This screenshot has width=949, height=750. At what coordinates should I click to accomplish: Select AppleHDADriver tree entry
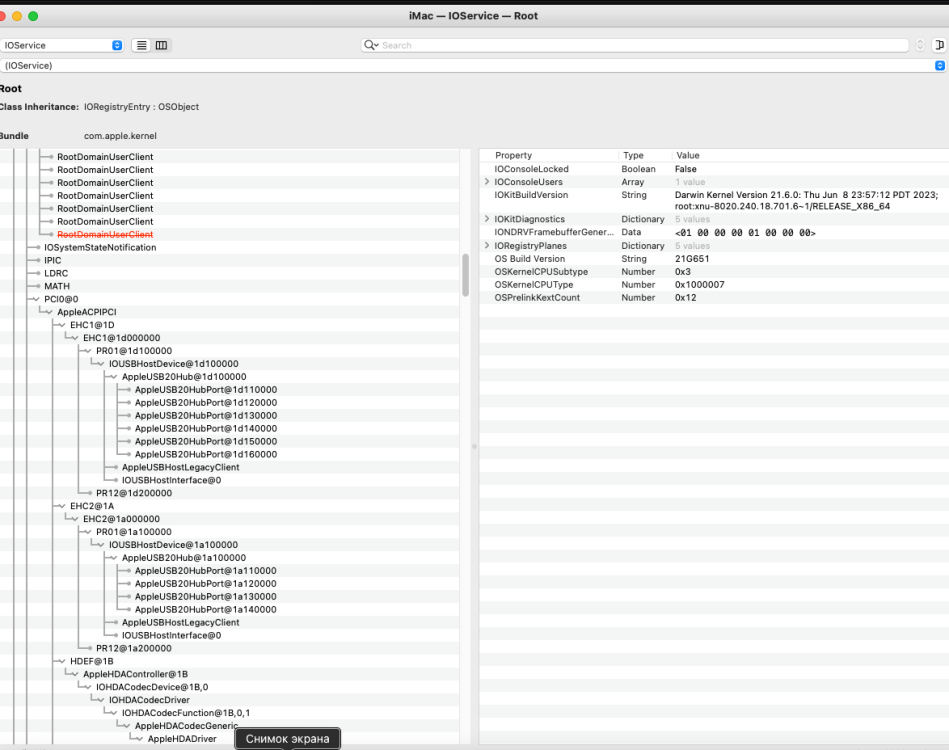[x=182, y=738]
